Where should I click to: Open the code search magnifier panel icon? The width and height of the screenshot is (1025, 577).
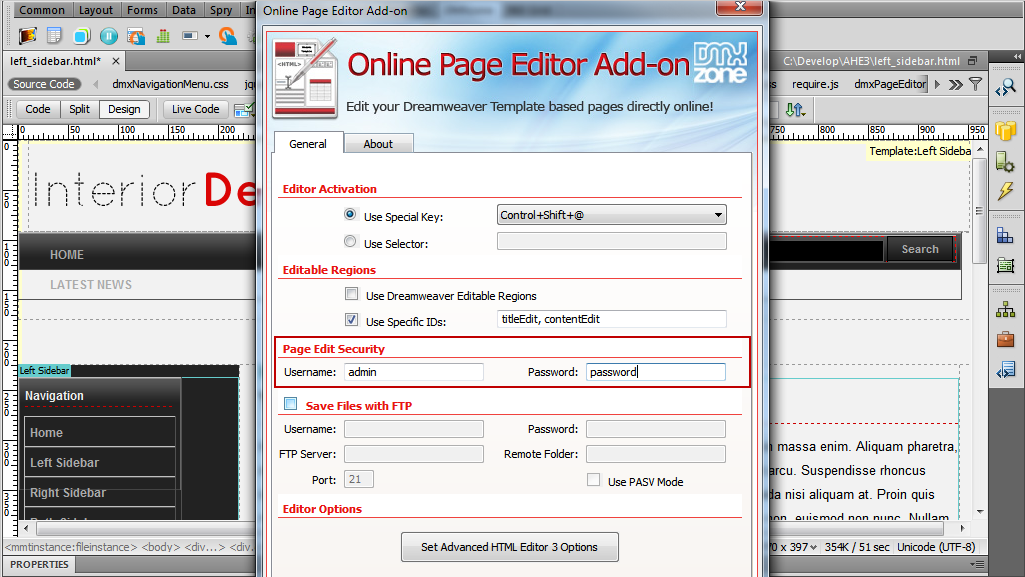coord(1005,87)
